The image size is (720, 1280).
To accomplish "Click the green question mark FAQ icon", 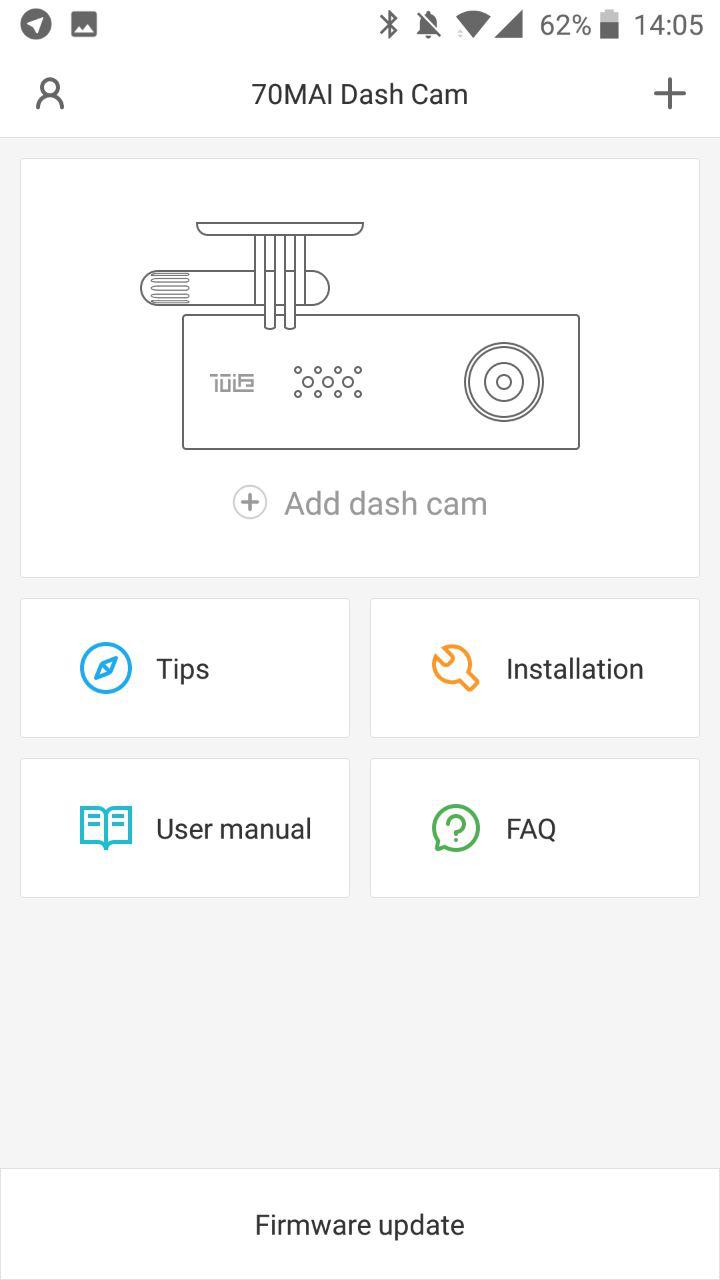I will [455, 828].
